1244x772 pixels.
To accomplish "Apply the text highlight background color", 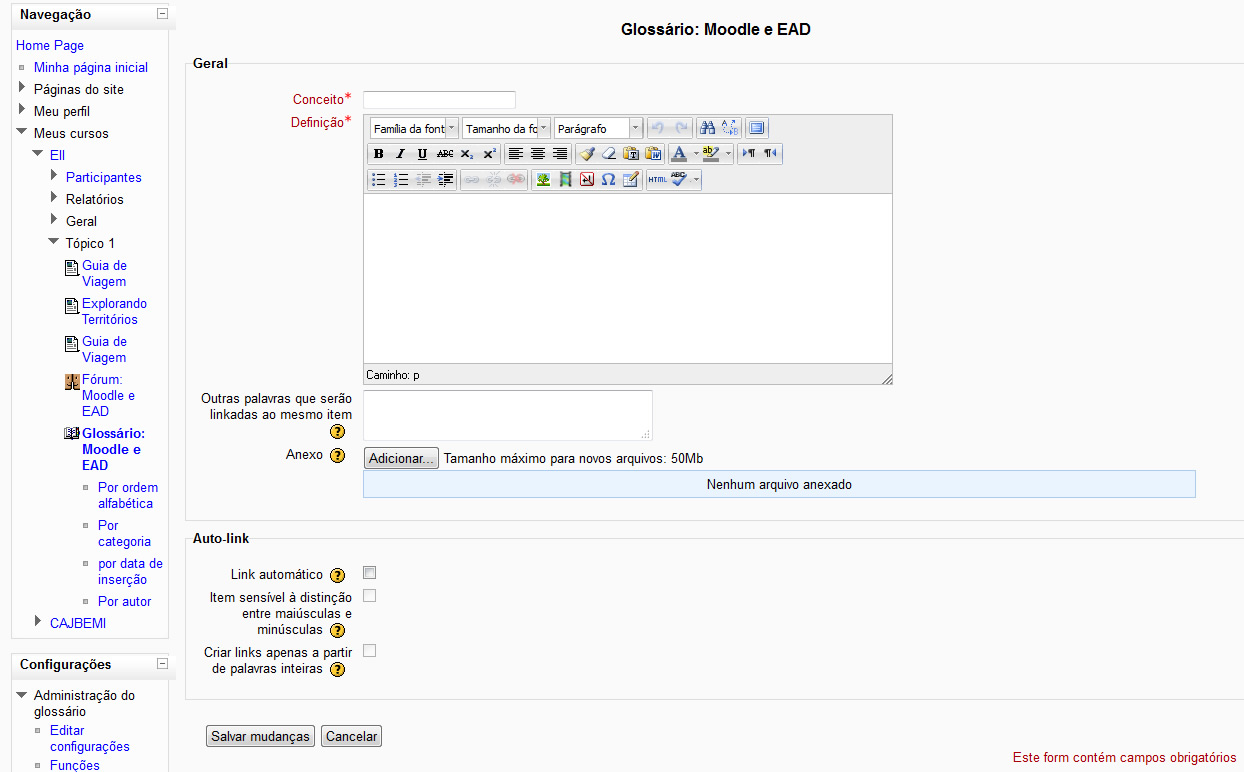I will 711,154.
